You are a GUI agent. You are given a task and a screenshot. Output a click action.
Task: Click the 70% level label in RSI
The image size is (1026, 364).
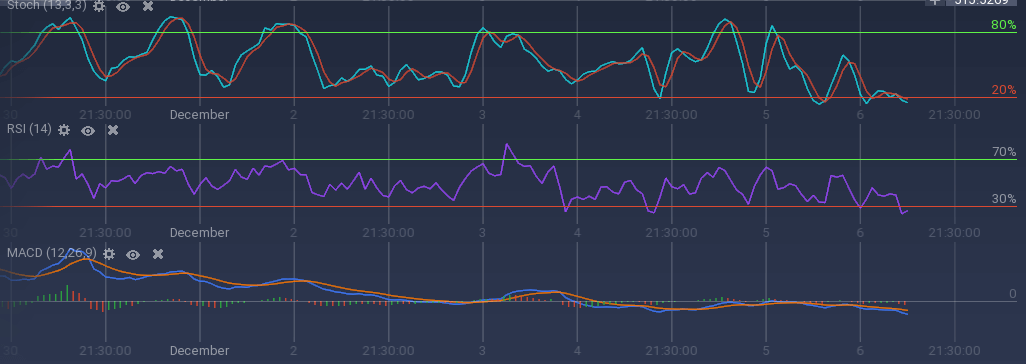tap(1004, 152)
